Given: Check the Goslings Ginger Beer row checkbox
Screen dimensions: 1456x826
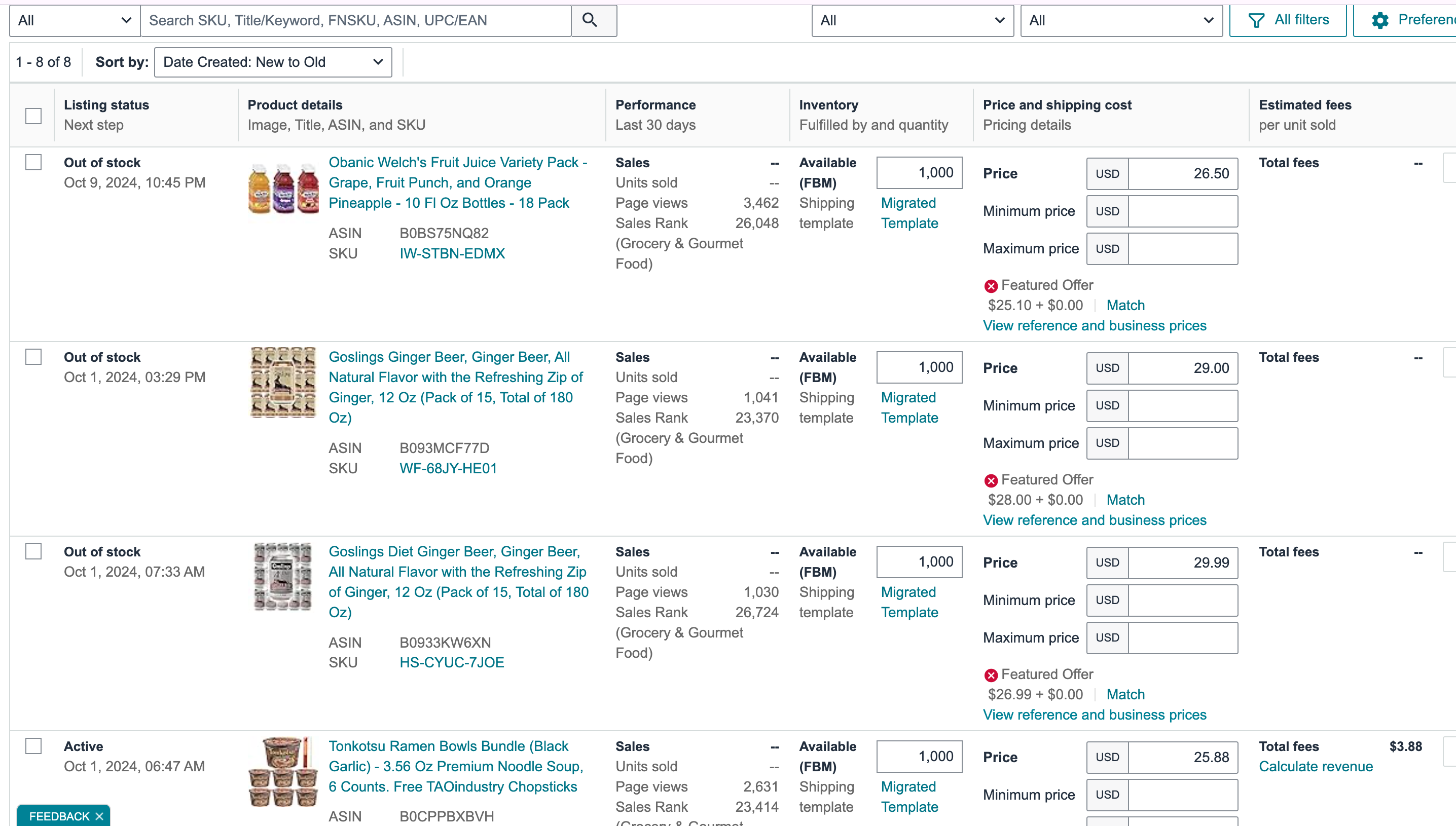Looking at the screenshot, I should 33,357.
